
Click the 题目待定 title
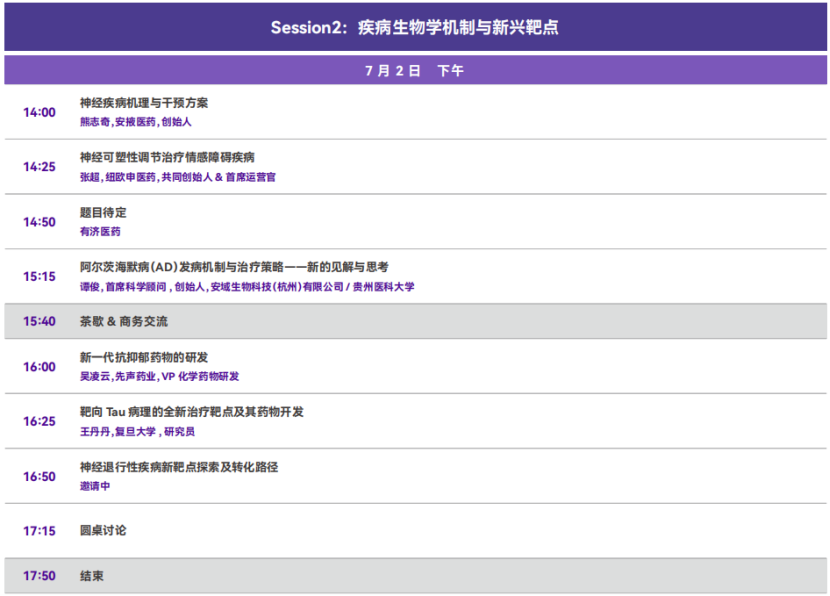(103, 212)
